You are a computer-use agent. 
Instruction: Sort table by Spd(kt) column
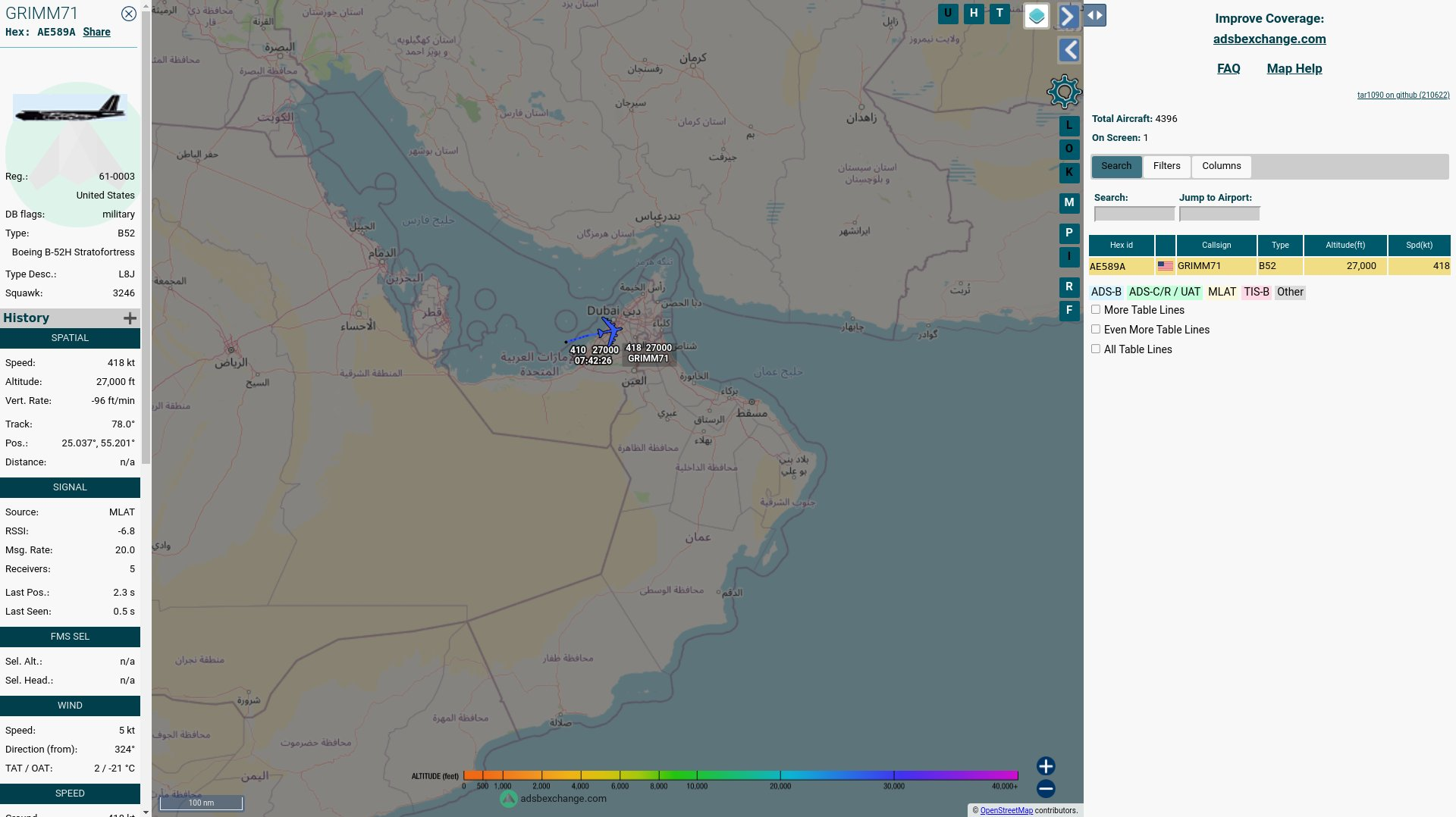[1419, 246]
